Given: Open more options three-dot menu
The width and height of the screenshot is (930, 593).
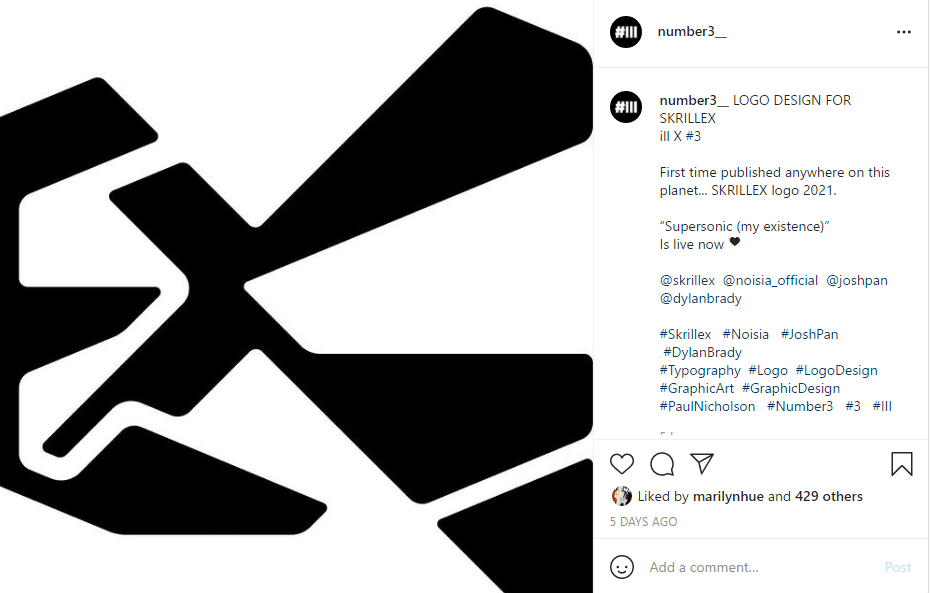Looking at the screenshot, I should point(903,32).
